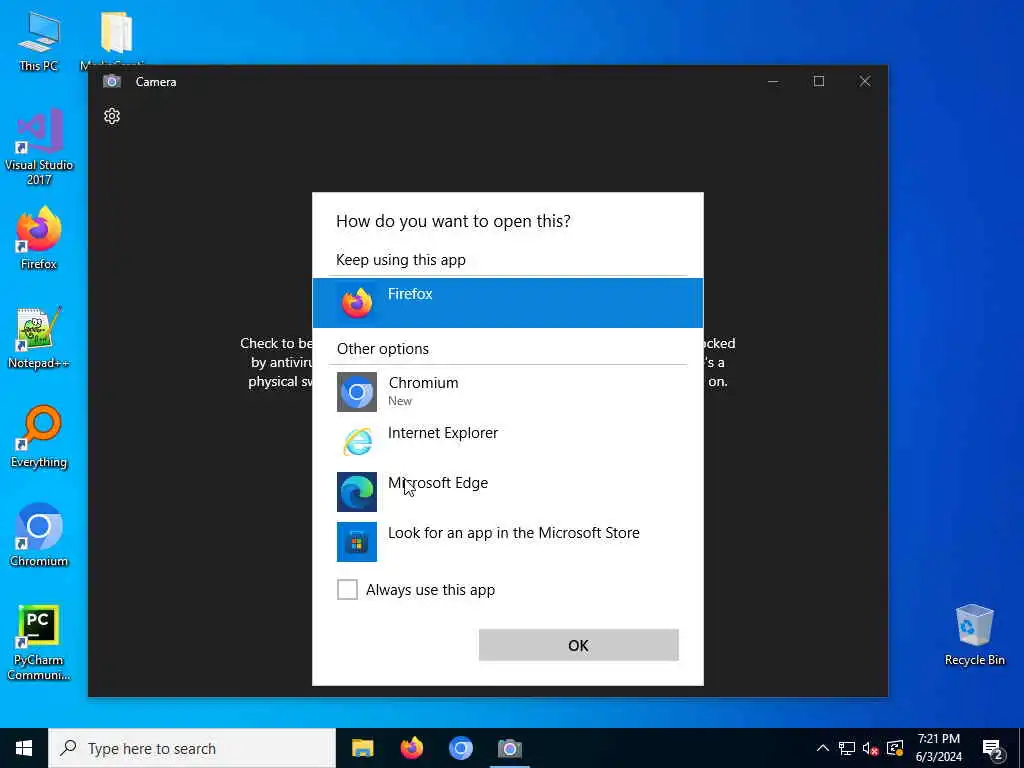Pick Internet Explorer to open this

[x=507, y=441]
